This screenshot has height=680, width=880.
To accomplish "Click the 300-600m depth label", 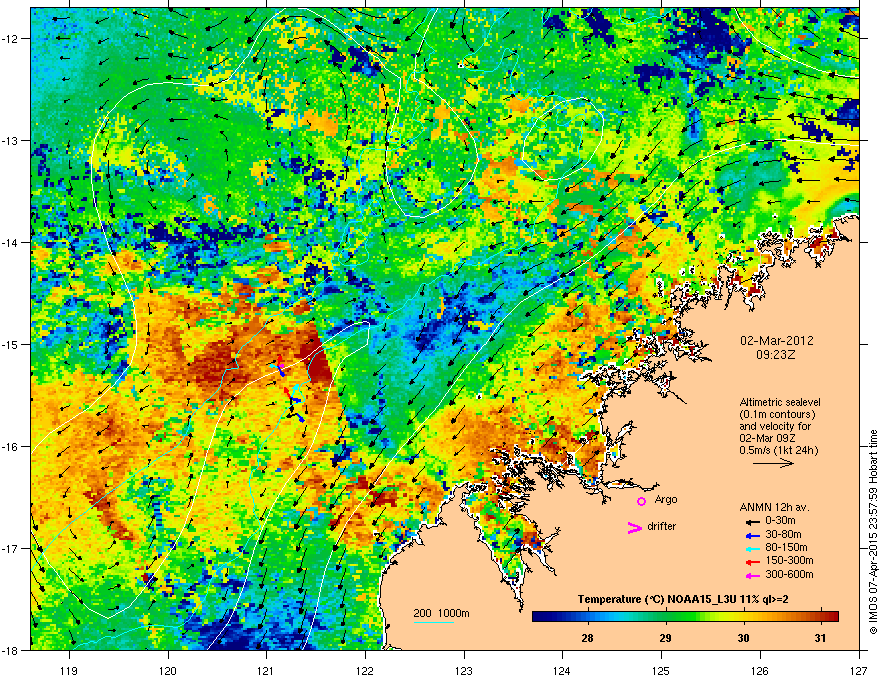I will [x=789, y=575].
